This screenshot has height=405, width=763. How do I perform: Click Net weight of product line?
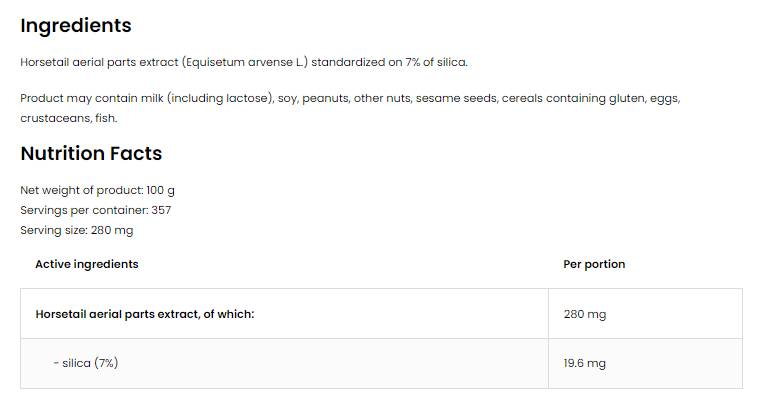[x=98, y=190]
